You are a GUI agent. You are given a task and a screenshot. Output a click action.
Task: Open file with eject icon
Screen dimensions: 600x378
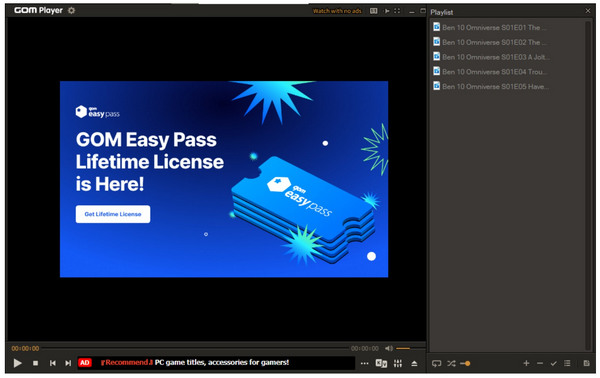coord(414,363)
